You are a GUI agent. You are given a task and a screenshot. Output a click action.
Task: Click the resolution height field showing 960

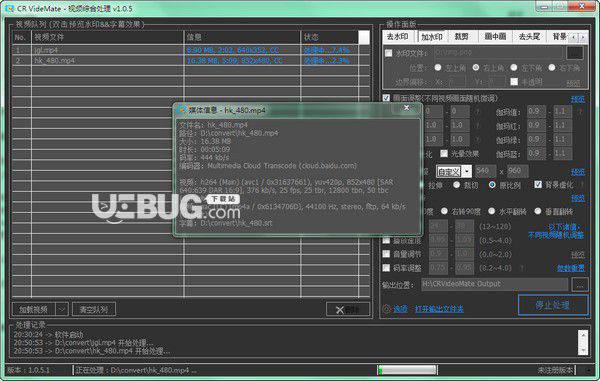(x=517, y=171)
